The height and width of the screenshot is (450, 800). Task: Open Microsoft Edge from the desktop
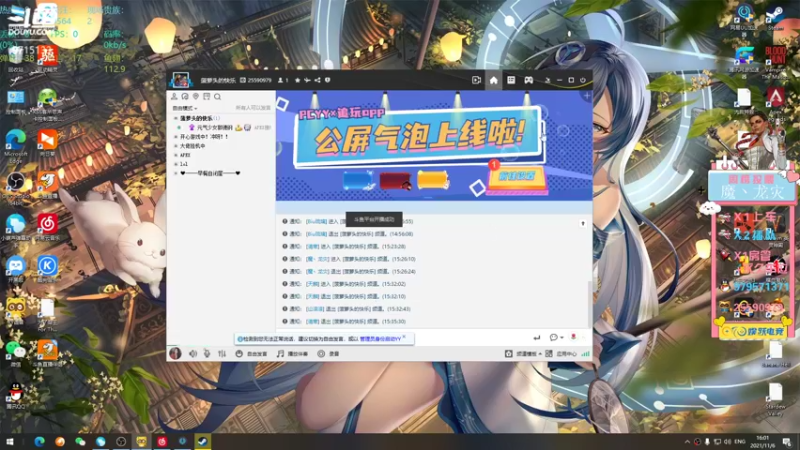point(15,146)
